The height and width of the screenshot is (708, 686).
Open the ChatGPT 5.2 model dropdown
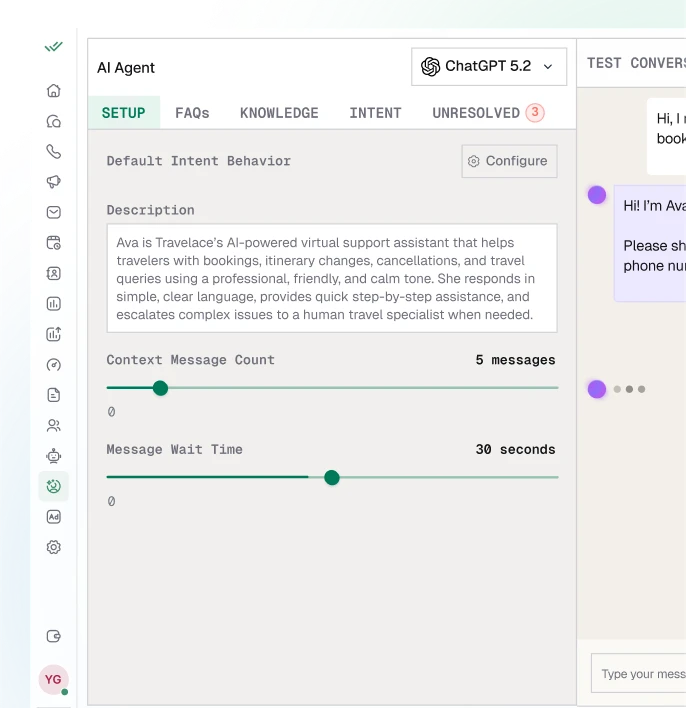point(489,66)
